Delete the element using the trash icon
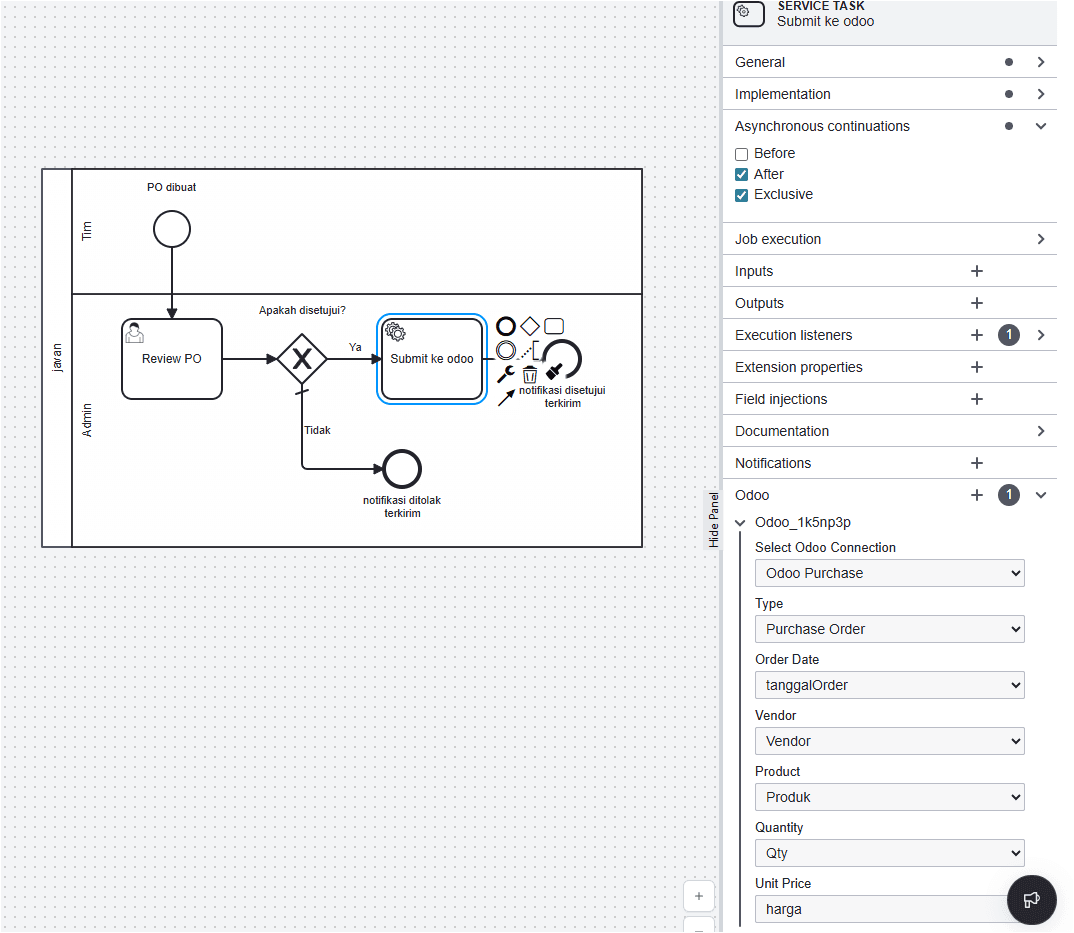Viewport: 1074px width, 933px height. click(x=530, y=375)
